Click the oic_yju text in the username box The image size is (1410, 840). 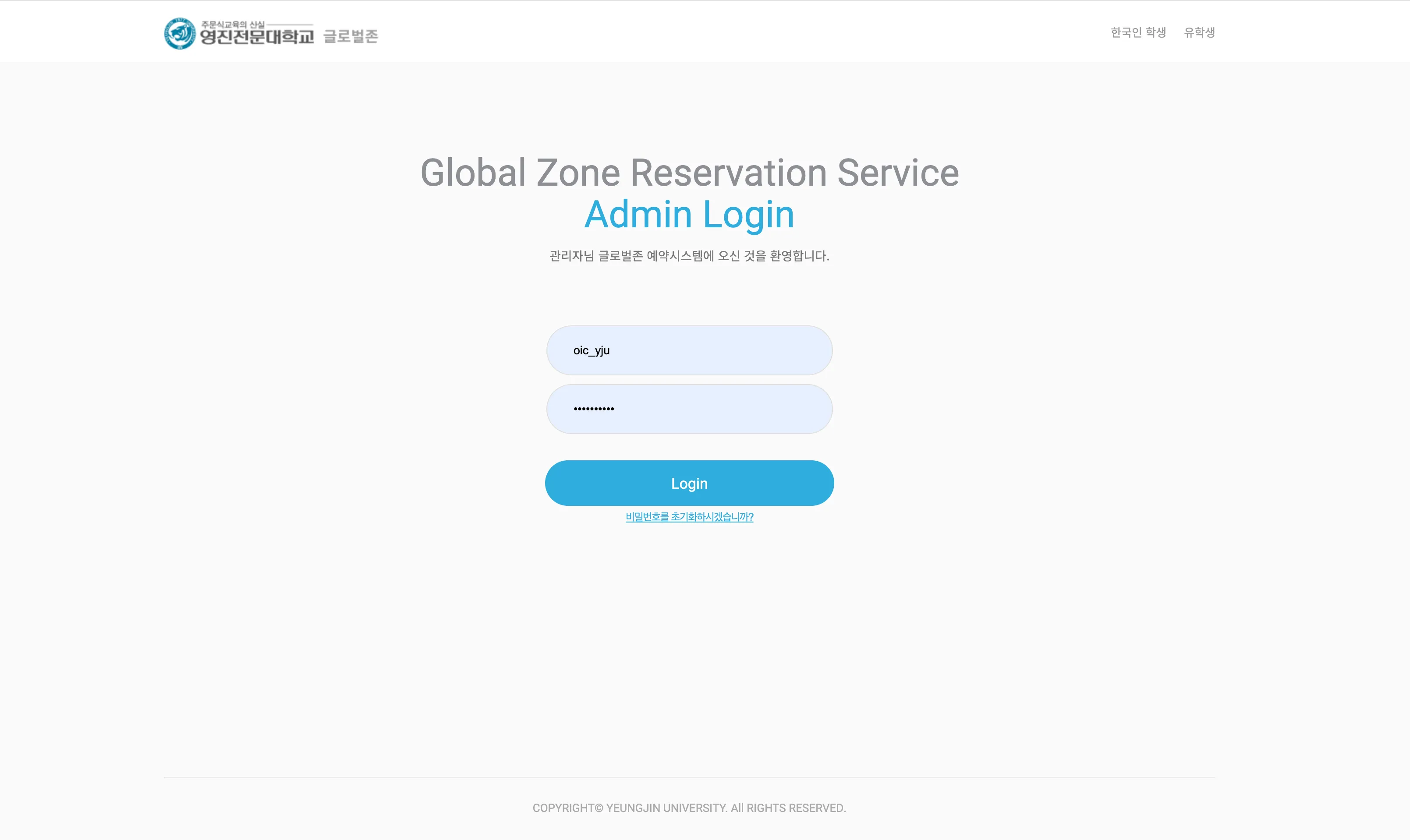pos(591,350)
